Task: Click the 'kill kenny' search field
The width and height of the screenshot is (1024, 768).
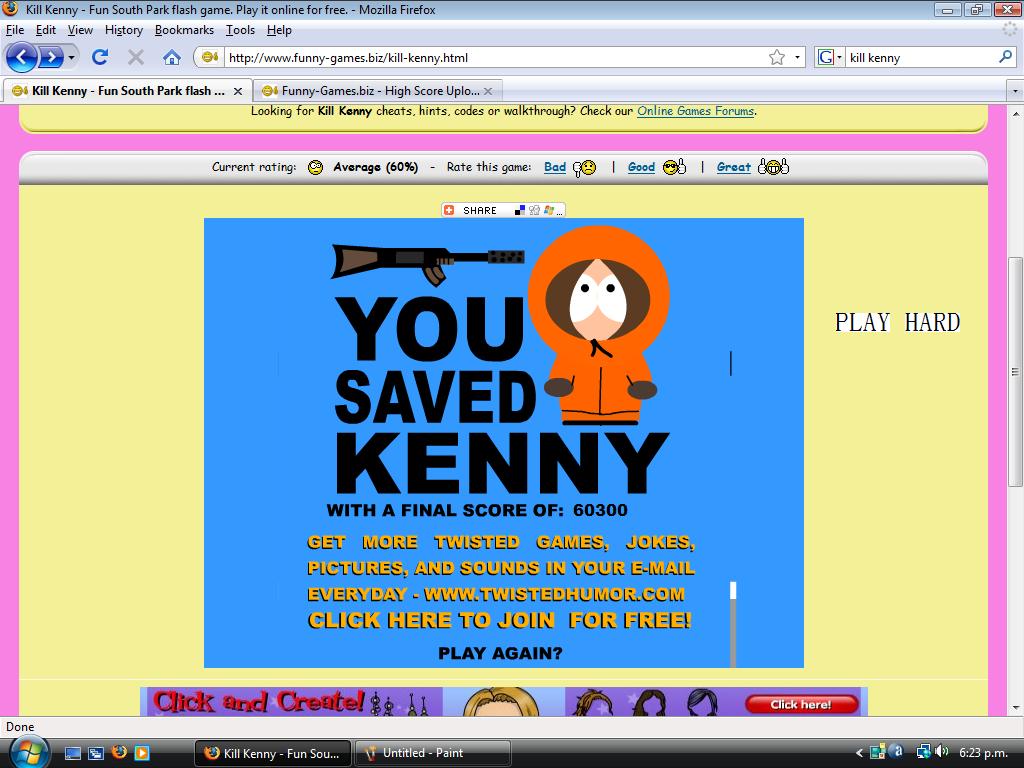Action: 921,57
